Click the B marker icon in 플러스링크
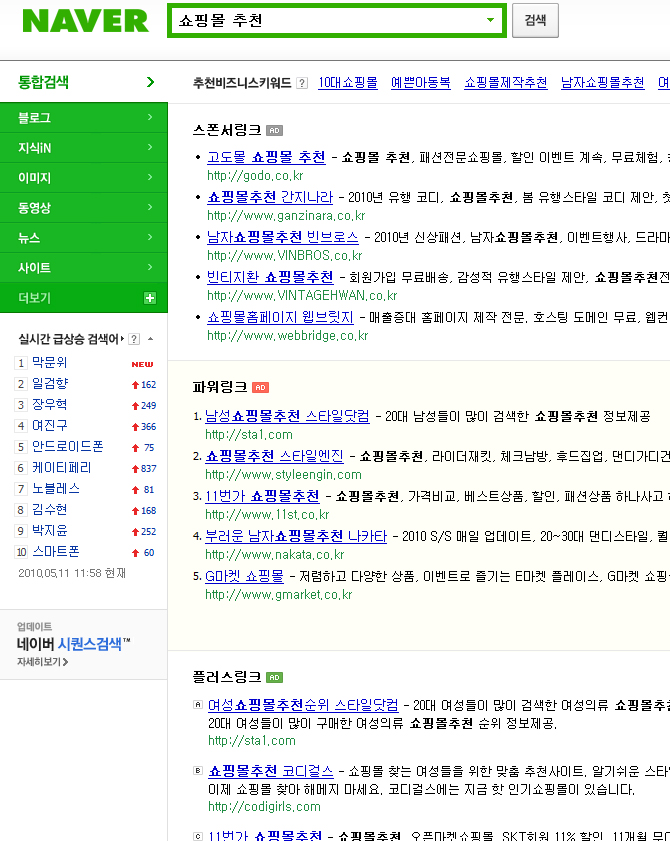The image size is (670, 841). click(197, 771)
